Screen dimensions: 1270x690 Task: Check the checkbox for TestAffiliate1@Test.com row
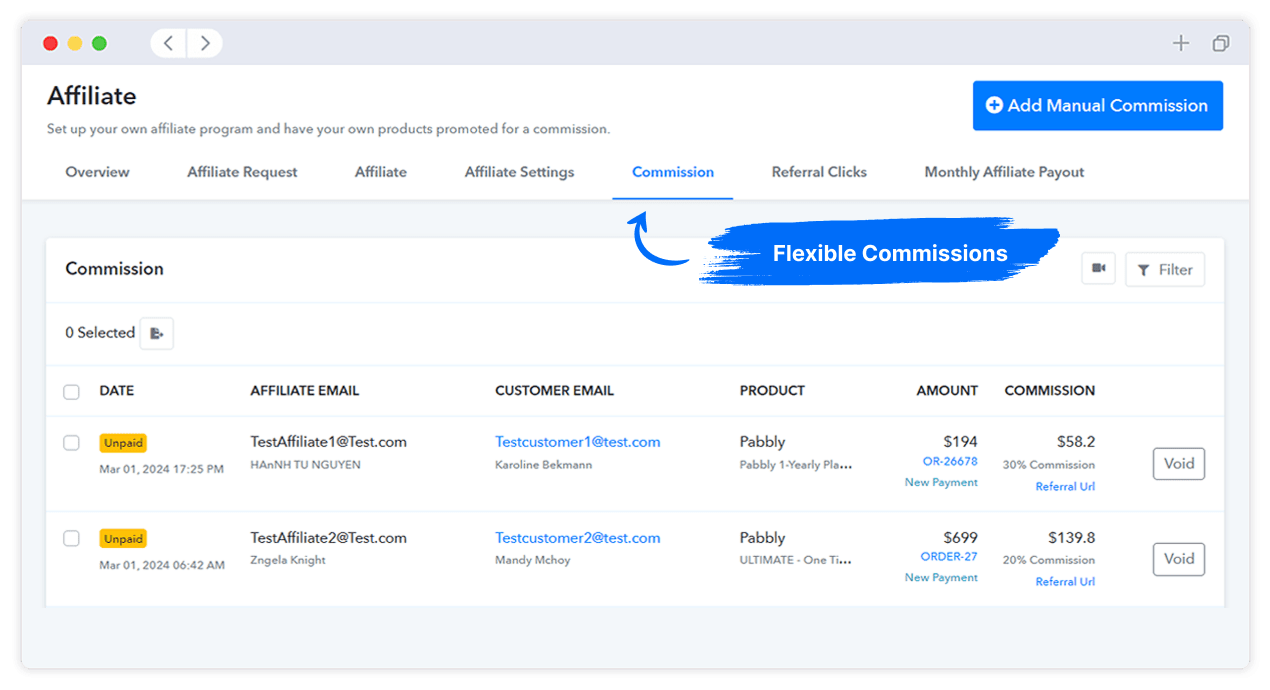(x=71, y=443)
